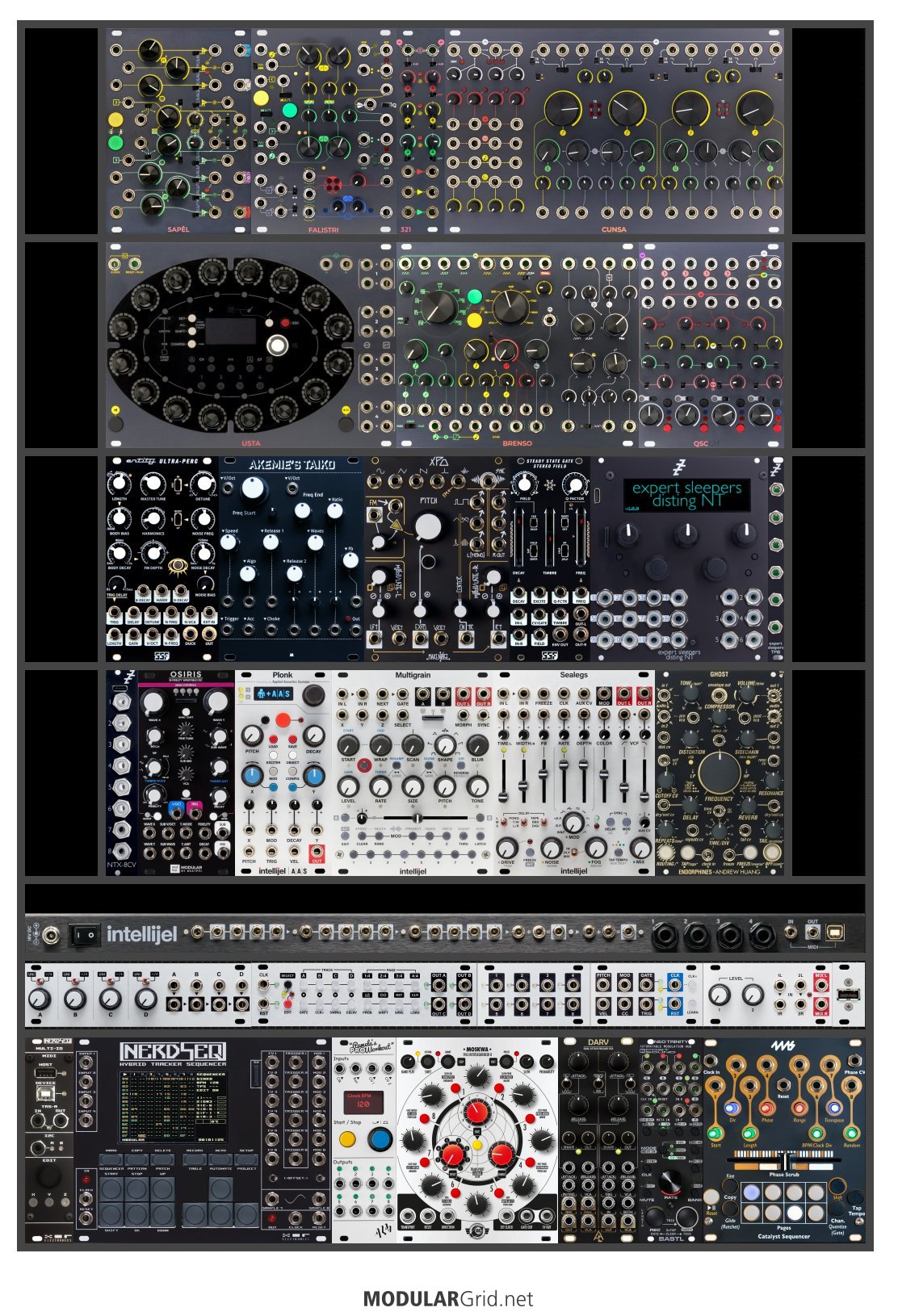Click the red OUT jack on Plonk

pyautogui.click(x=316, y=851)
